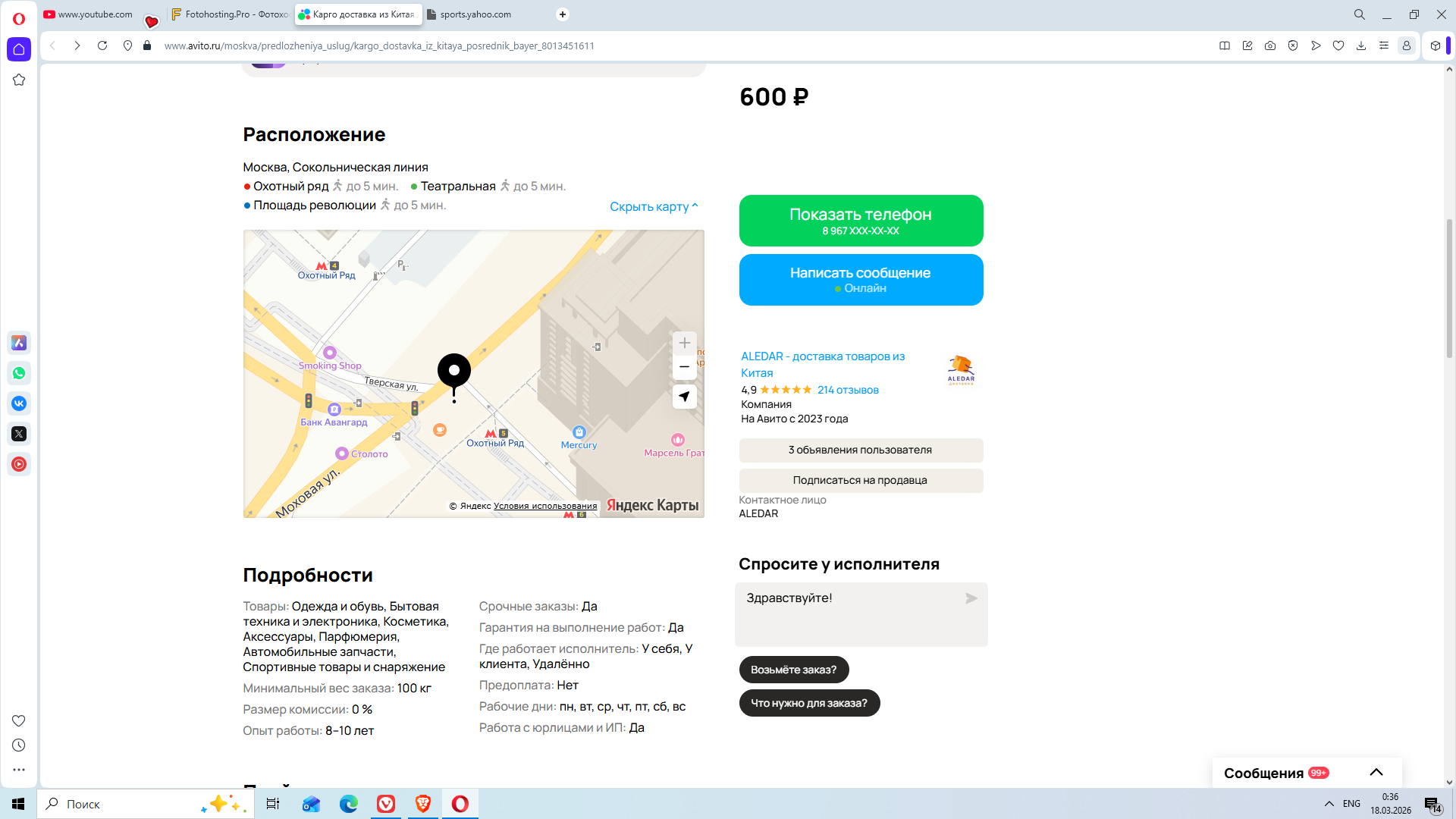Reload the current page
The height and width of the screenshot is (819, 1456).
(x=102, y=45)
